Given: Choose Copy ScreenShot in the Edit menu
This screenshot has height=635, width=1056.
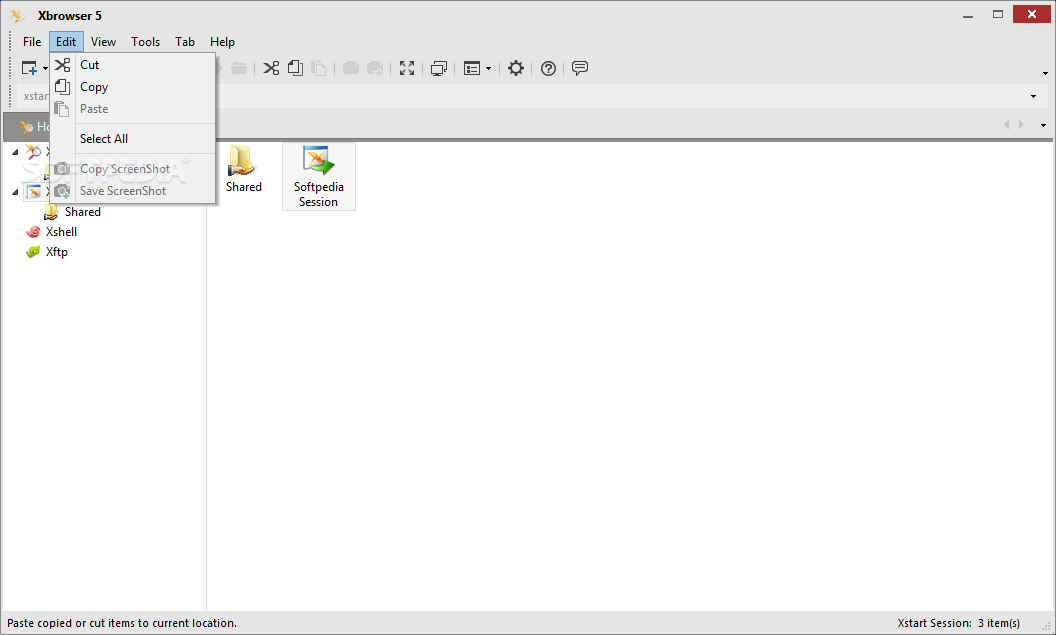Looking at the screenshot, I should 133,169.
